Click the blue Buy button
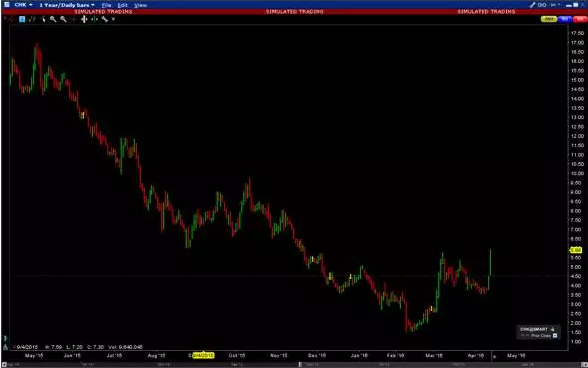This screenshot has width=588, height=368. tap(565, 19)
